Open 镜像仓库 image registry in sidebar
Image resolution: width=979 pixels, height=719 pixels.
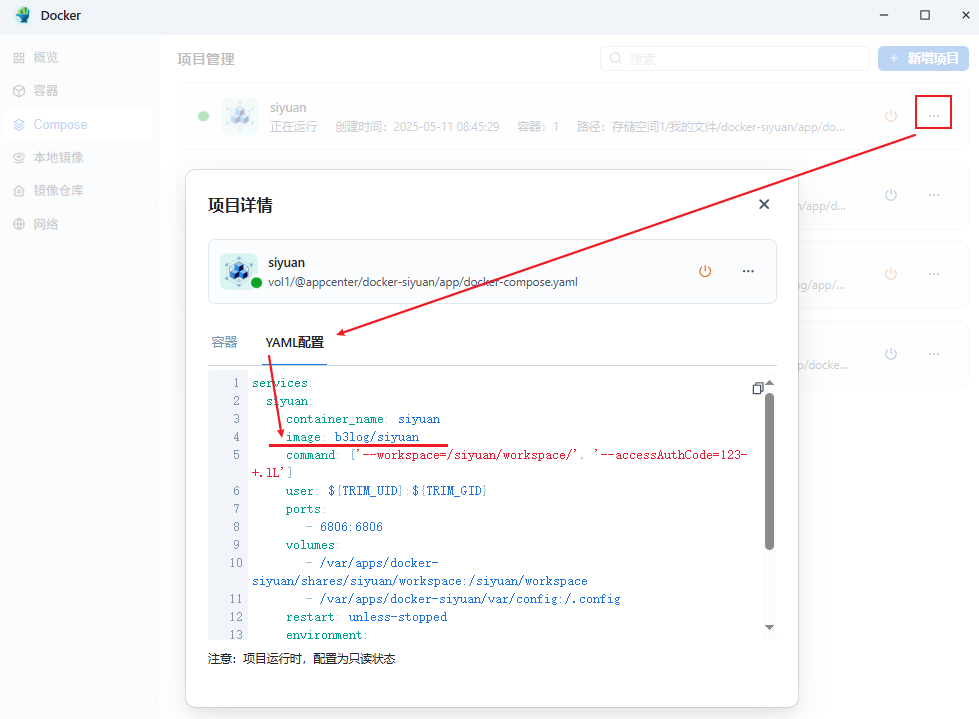[48, 190]
